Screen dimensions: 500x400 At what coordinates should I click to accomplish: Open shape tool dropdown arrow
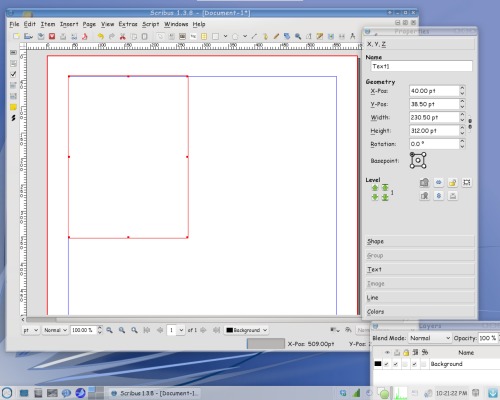(225, 36)
